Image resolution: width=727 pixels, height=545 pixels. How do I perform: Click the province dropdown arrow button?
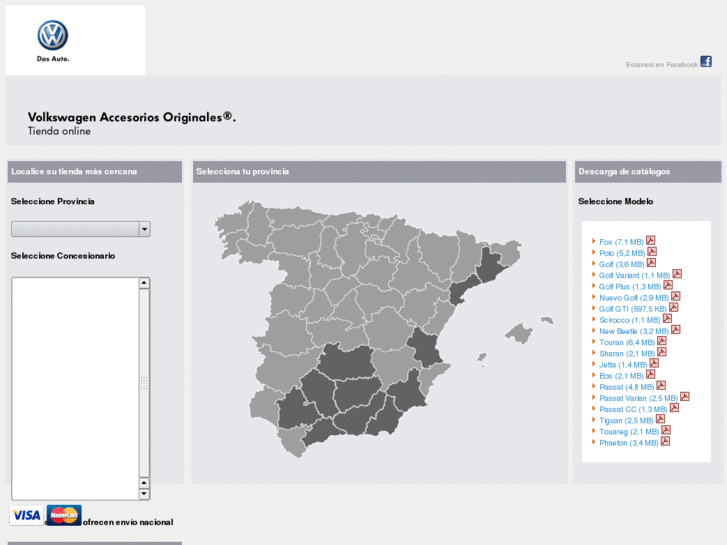click(x=145, y=229)
